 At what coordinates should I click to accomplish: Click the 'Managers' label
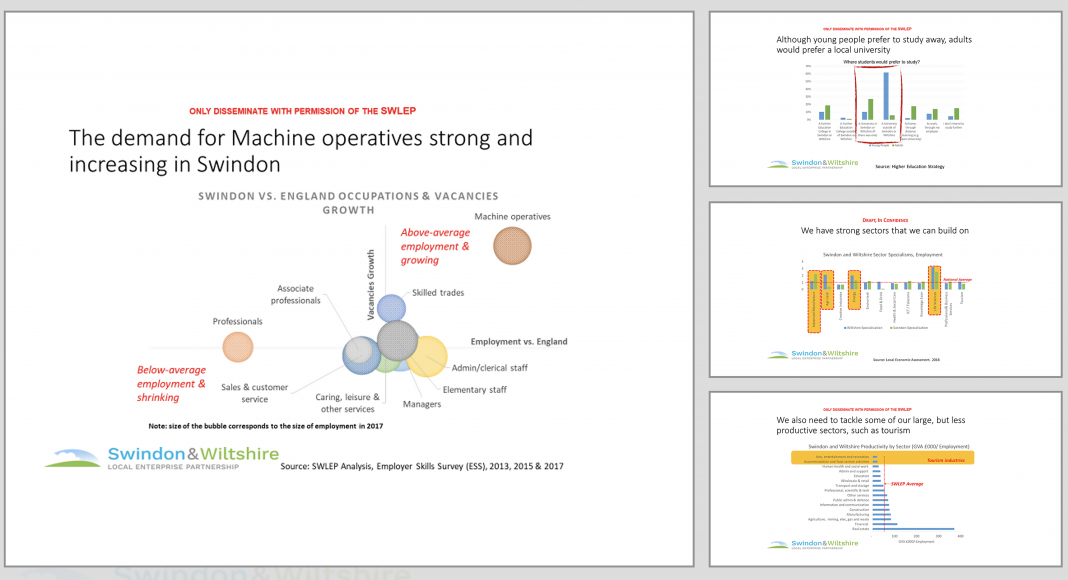[422, 404]
